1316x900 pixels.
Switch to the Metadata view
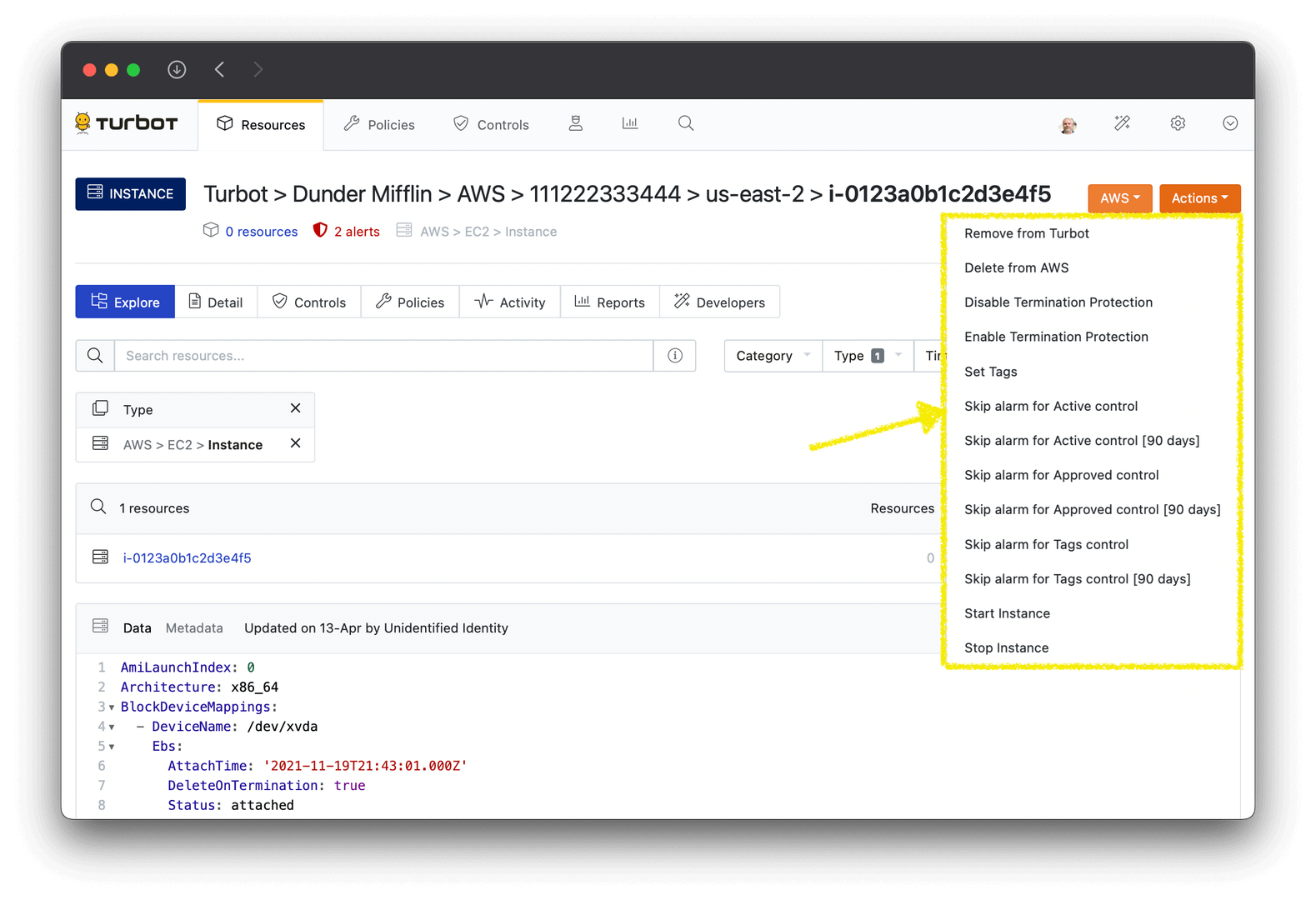pos(194,628)
